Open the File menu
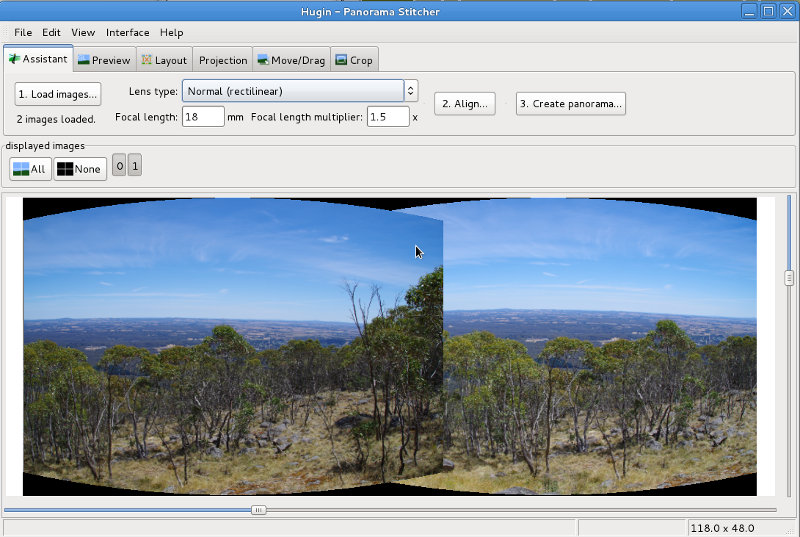 coord(23,33)
